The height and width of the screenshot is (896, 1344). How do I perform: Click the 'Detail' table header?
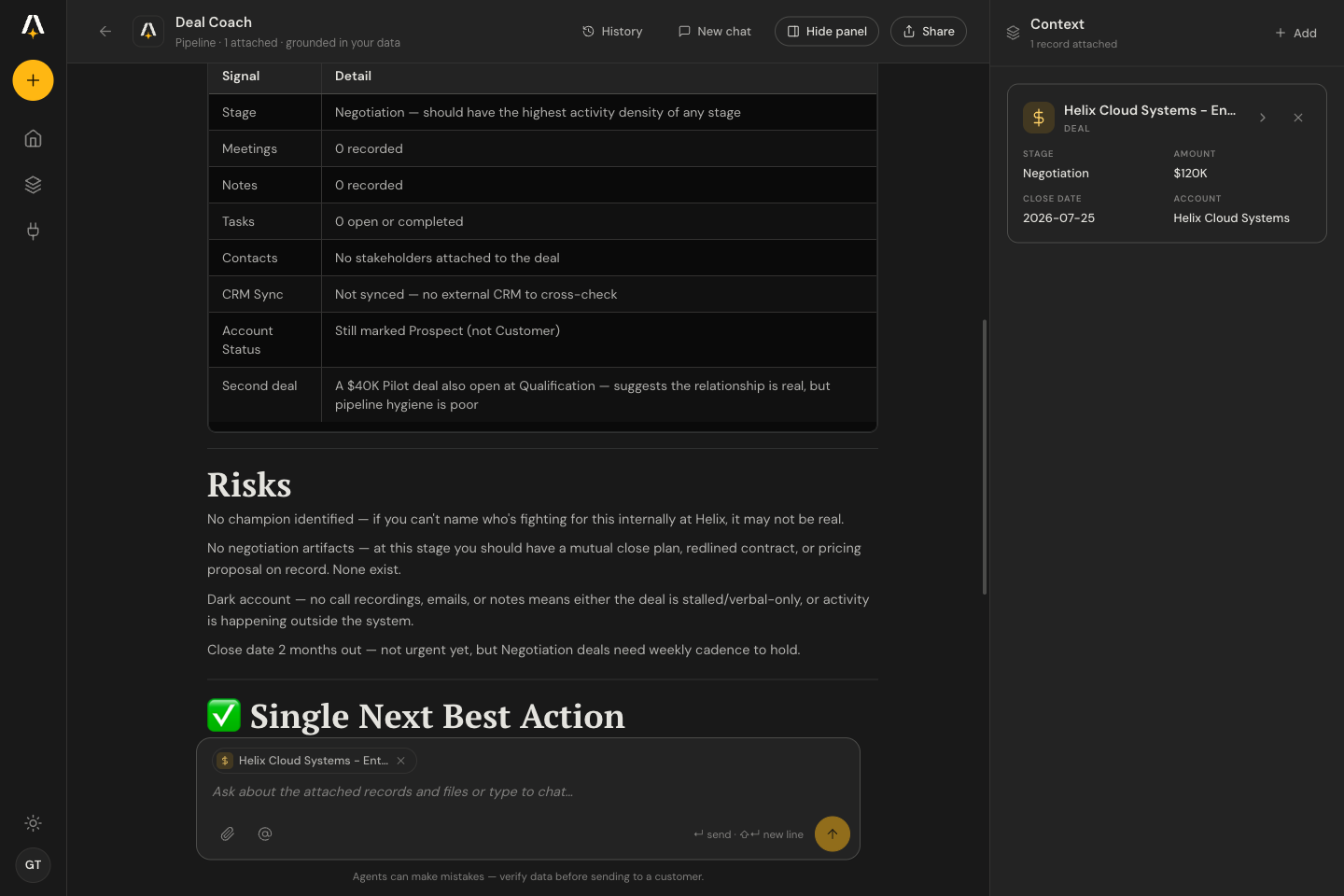[x=354, y=77]
